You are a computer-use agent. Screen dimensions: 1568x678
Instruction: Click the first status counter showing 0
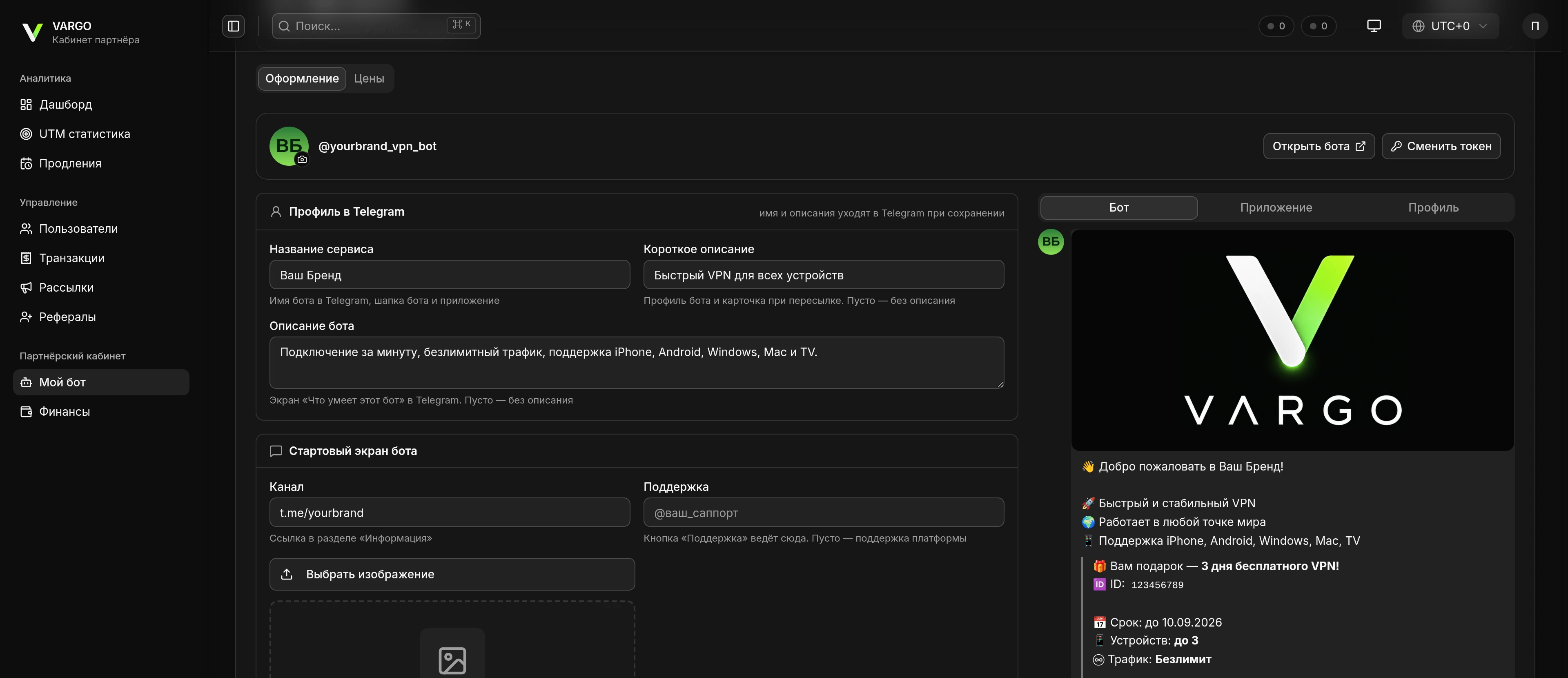click(x=1276, y=26)
